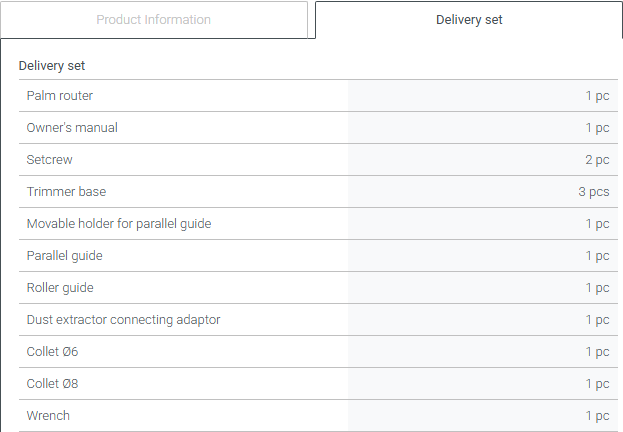
Task: Click the 1 pc quantity for Wrench
Action: pyautogui.click(x=597, y=416)
